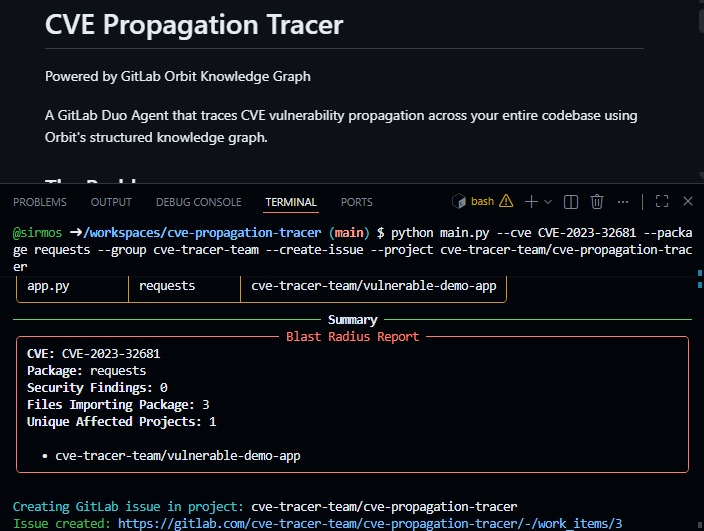Image resolution: width=704 pixels, height=531 pixels.
Task: Open the OUTPUT panel tab
Action: 111,202
